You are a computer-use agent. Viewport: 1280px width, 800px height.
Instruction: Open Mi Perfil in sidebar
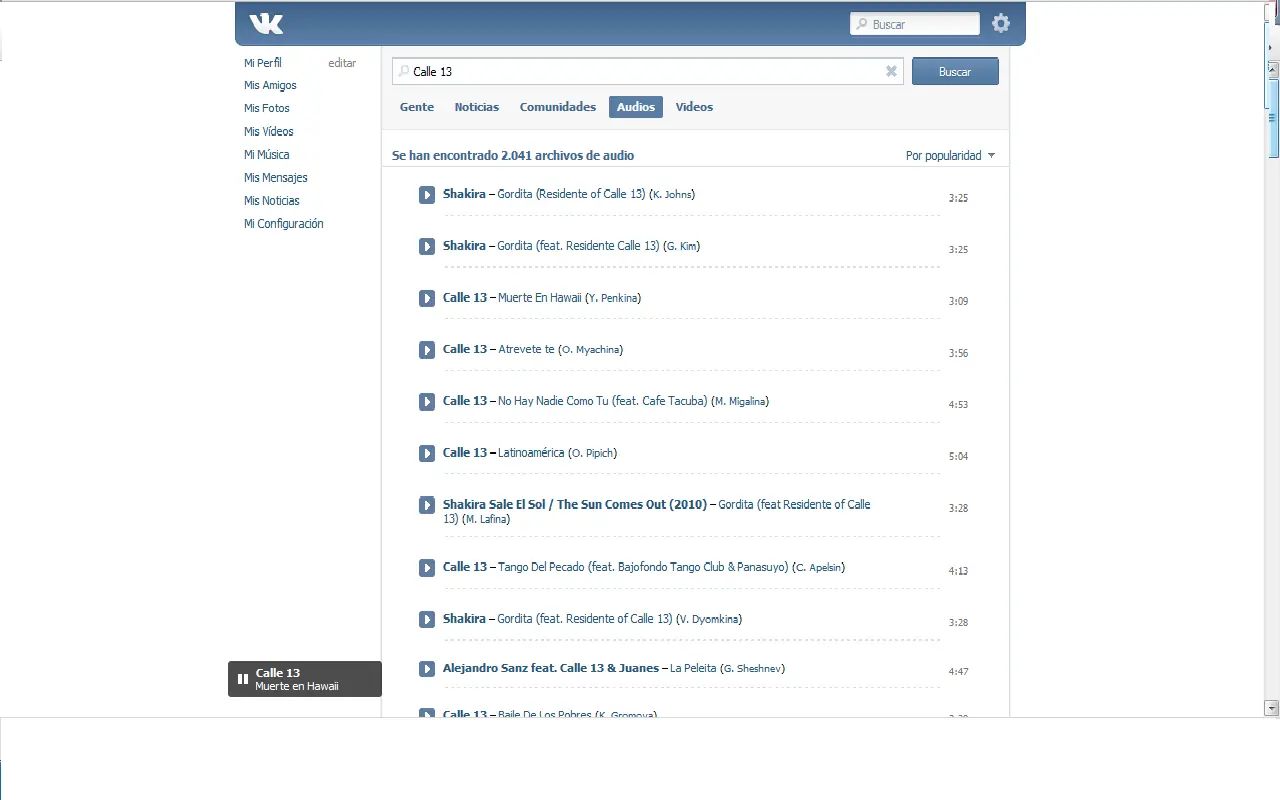click(x=263, y=63)
